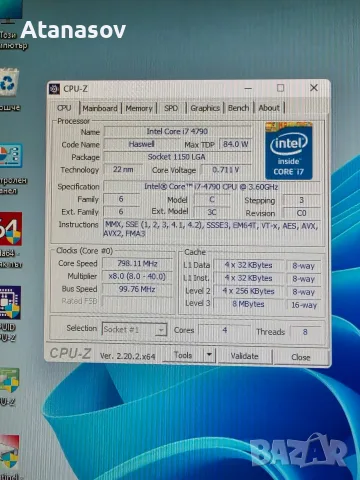360x480 pixels.
Task: Select the Instructions list text
Action: pyautogui.click(x=211, y=229)
